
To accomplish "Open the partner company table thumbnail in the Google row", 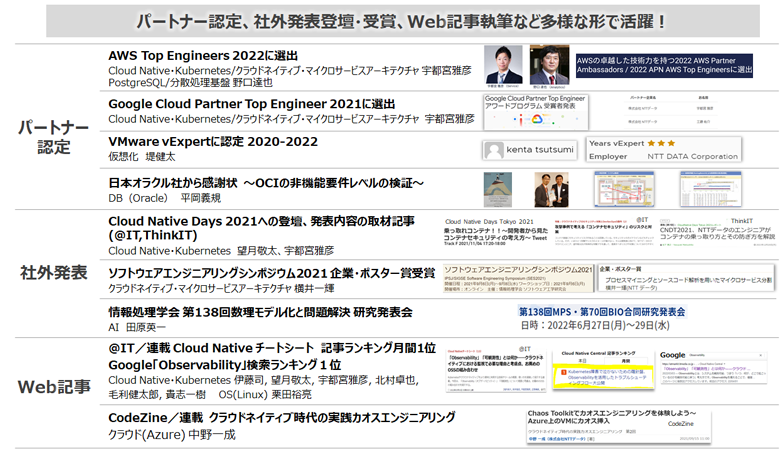I will (671, 109).
